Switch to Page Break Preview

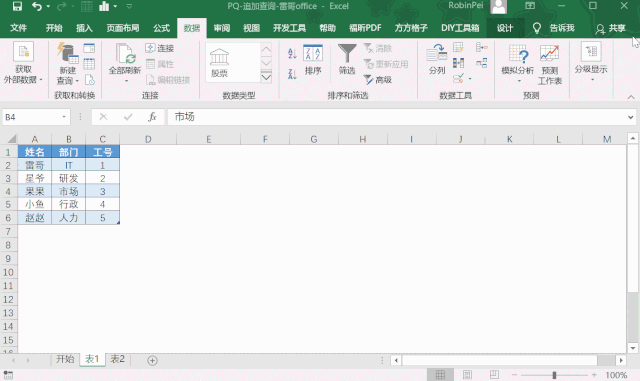coord(494,374)
